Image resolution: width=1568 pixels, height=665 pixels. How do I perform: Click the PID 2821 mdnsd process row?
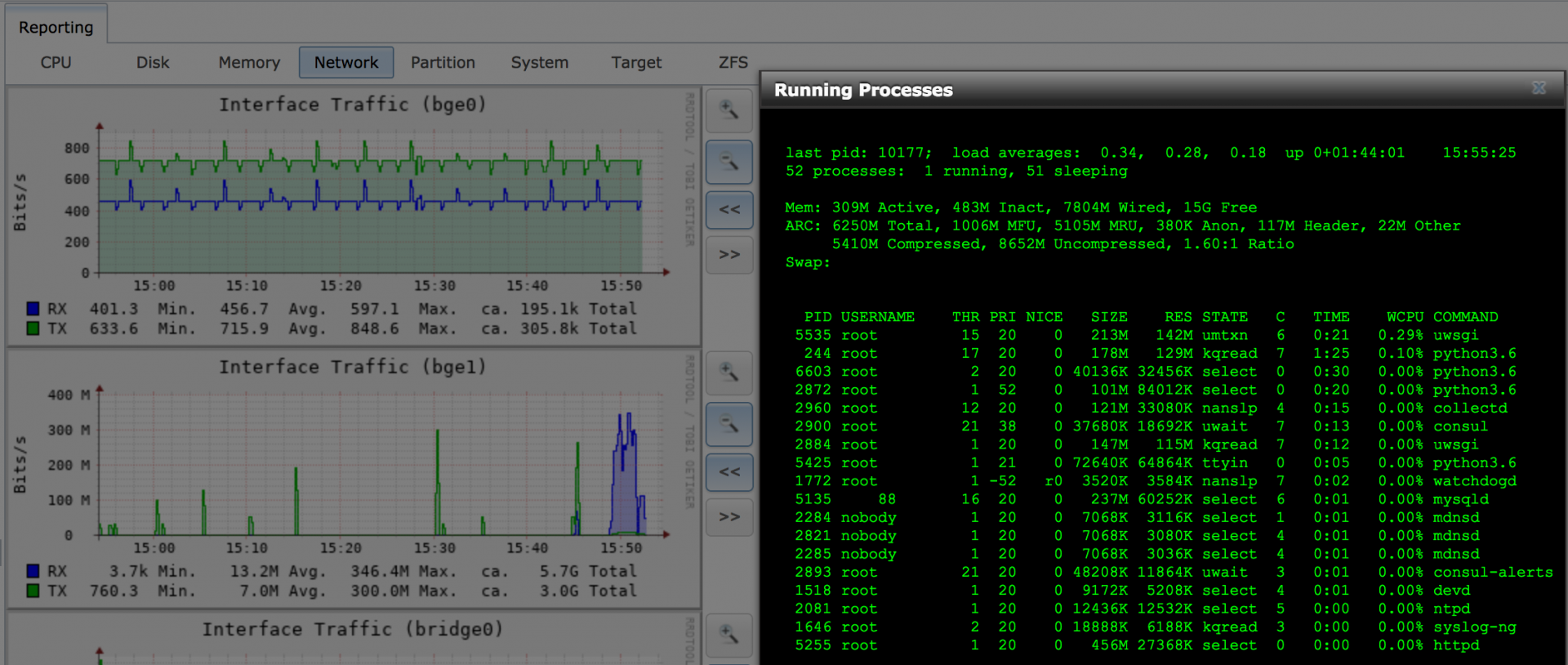pos(1137,536)
